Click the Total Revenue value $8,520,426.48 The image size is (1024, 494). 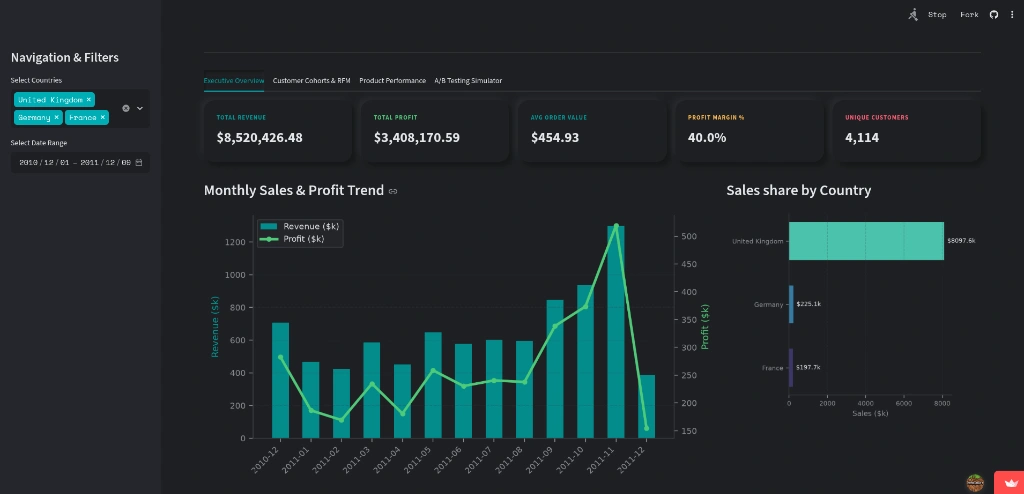(259, 138)
